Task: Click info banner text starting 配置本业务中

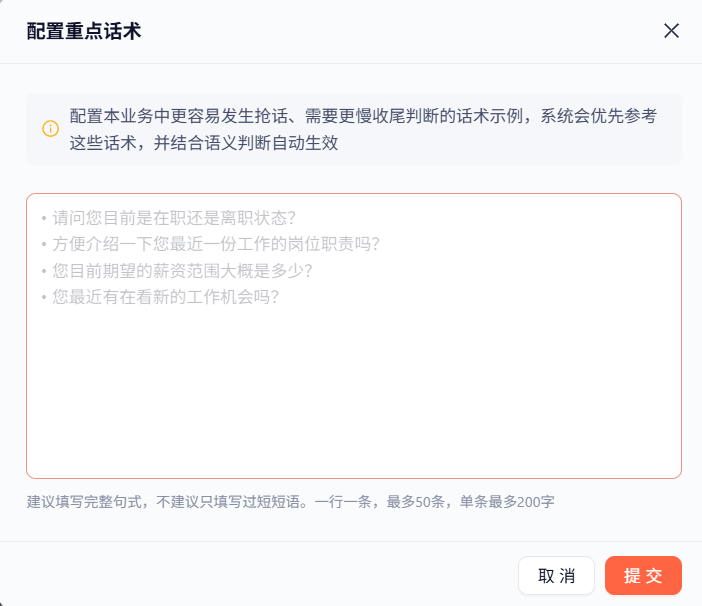Action: (x=363, y=116)
